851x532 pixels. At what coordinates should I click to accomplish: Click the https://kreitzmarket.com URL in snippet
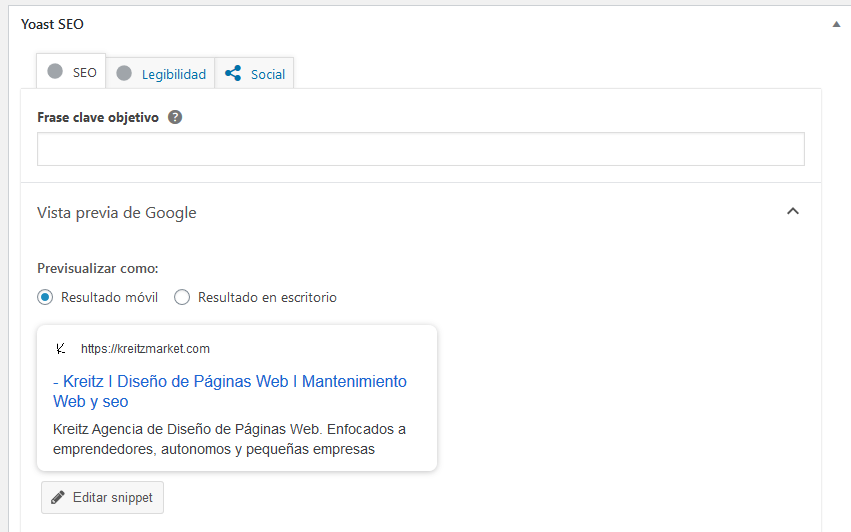pos(145,349)
